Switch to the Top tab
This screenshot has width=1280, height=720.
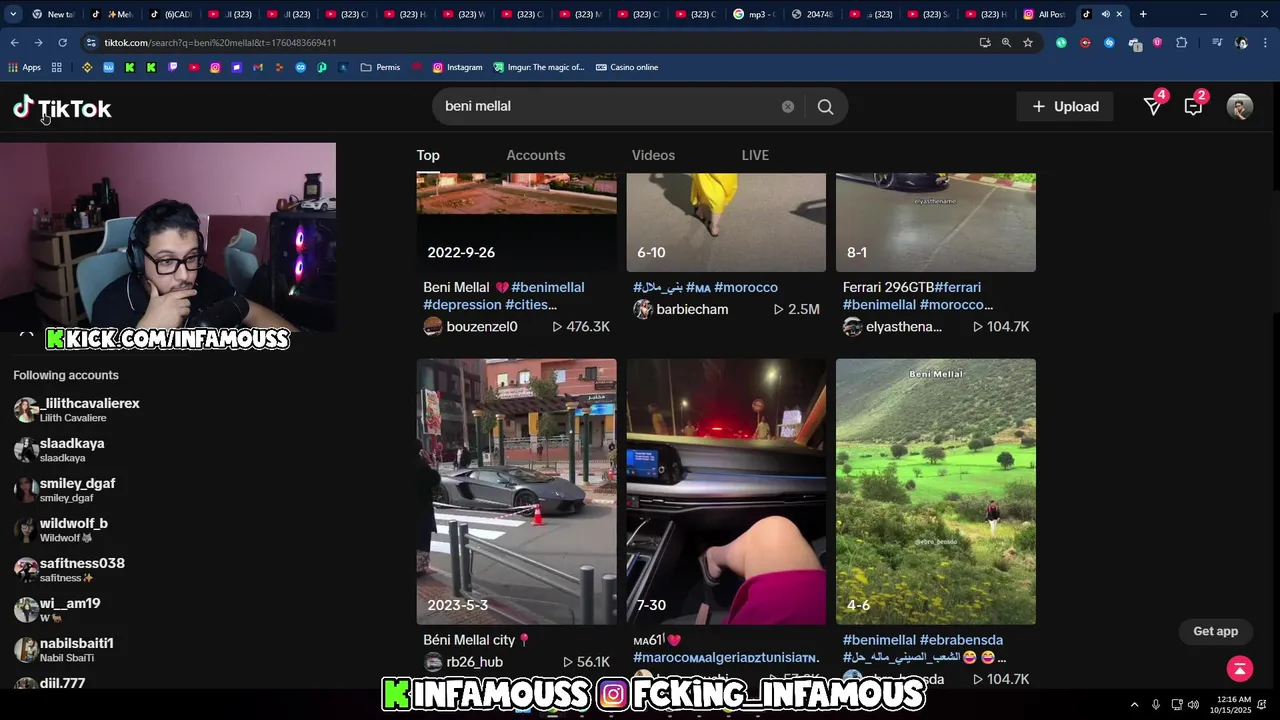point(428,155)
